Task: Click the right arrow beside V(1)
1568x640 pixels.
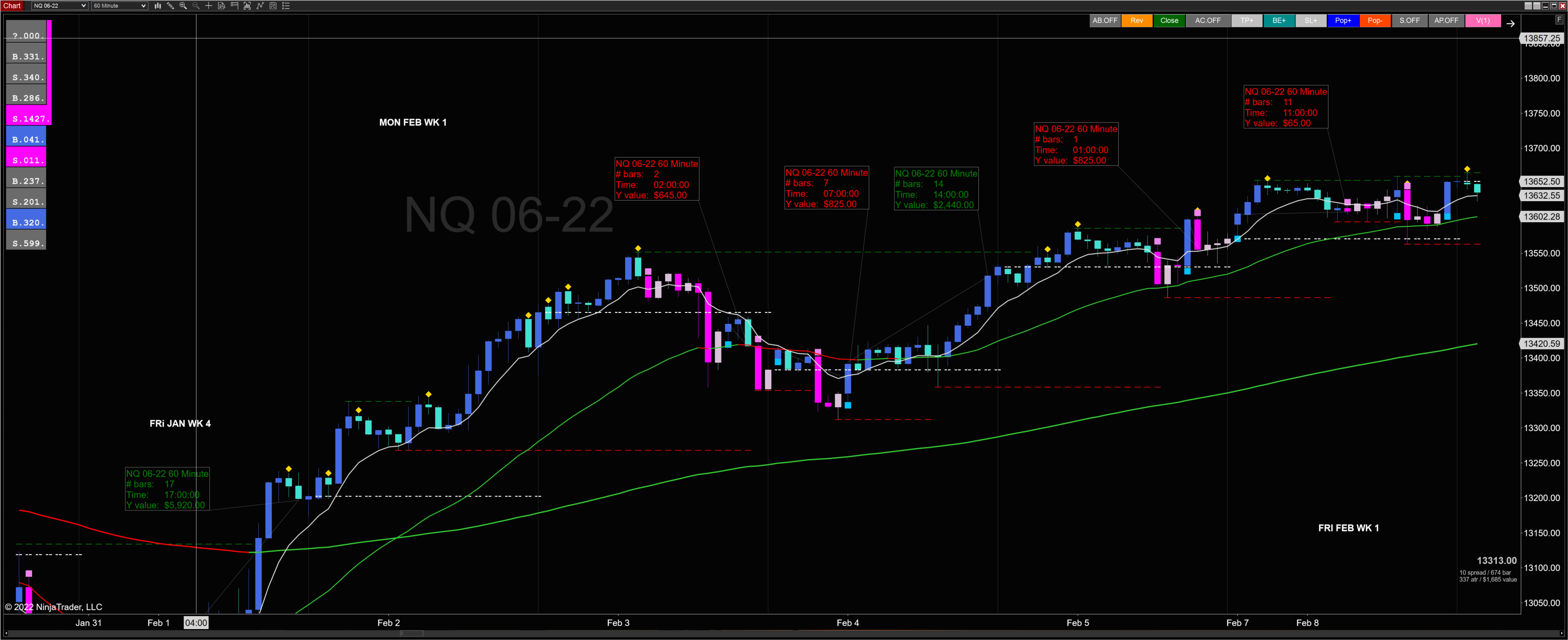Action: click(1511, 24)
